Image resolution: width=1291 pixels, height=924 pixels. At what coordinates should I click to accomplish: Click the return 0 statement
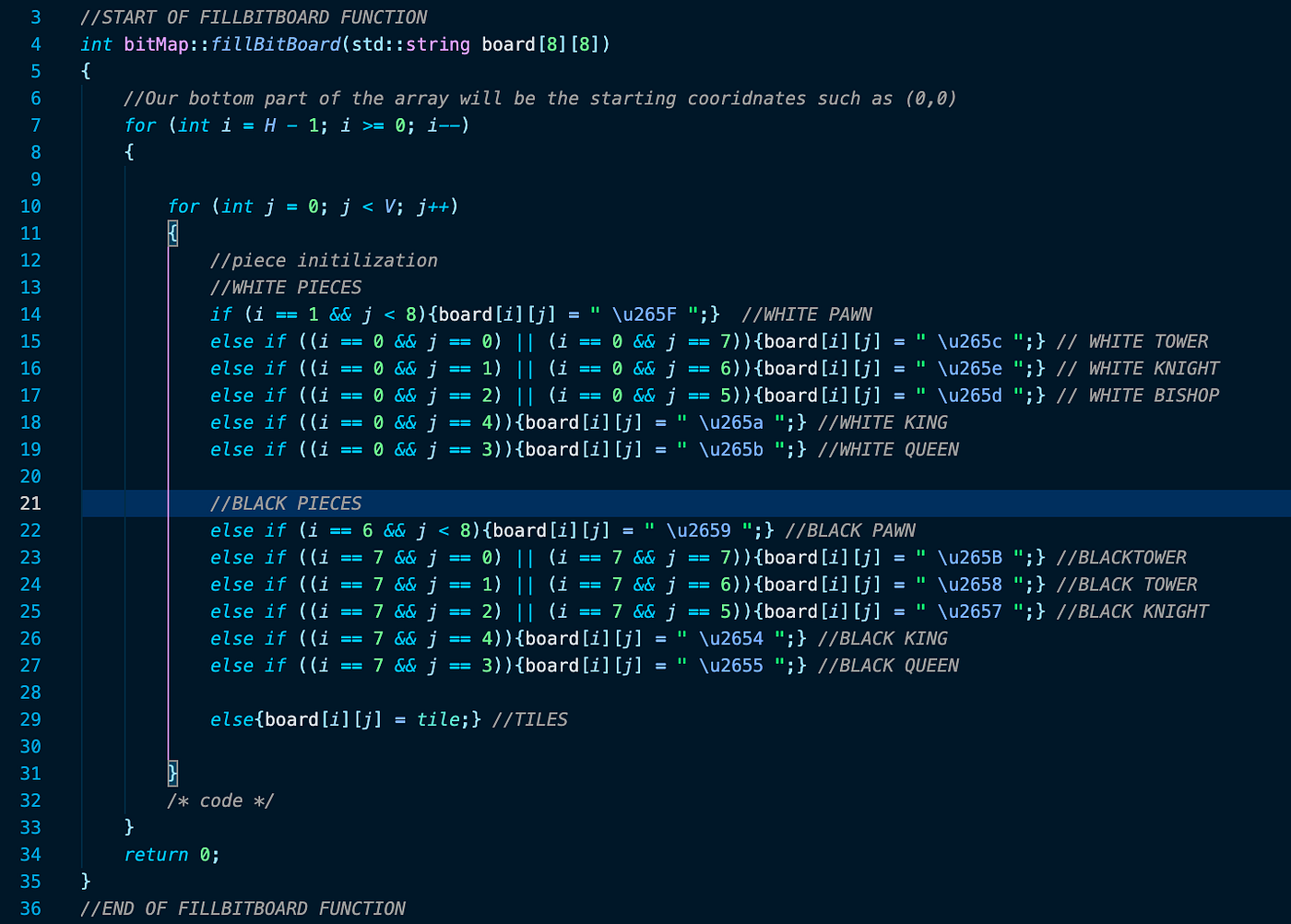(172, 854)
